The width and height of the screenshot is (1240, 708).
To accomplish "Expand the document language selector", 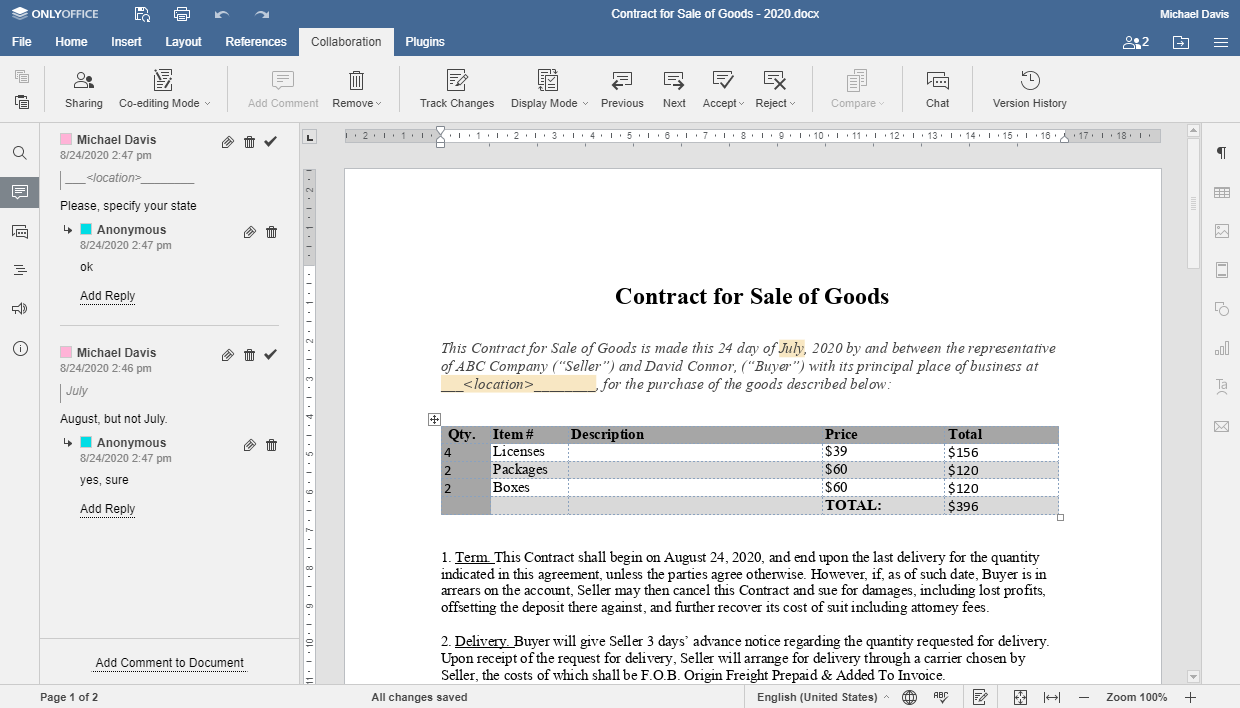I will pos(820,696).
